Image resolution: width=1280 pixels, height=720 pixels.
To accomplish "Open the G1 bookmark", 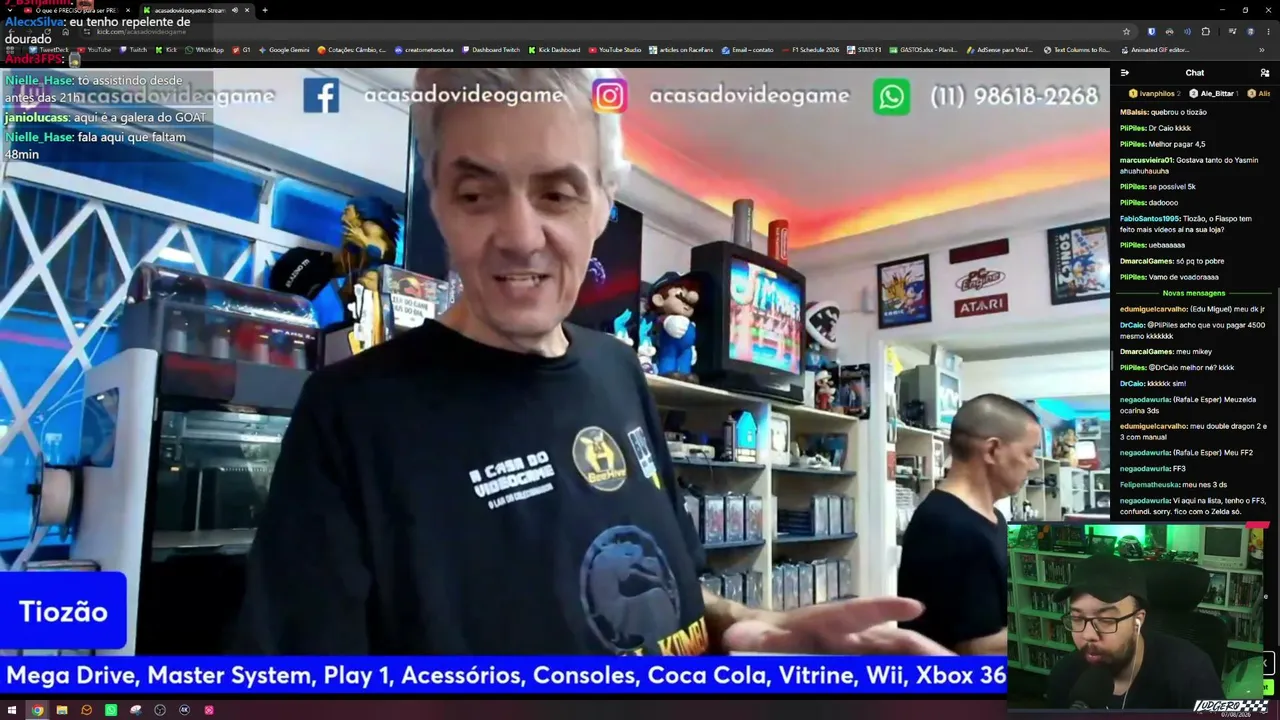I will pyautogui.click(x=242, y=49).
